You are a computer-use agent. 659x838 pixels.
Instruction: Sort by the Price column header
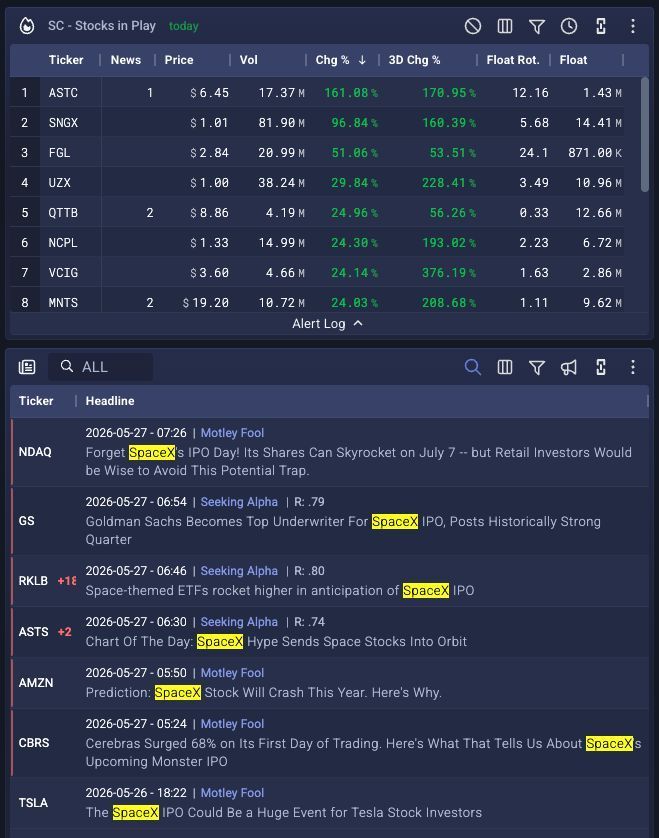pyautogui.click(x=179, y=60)
